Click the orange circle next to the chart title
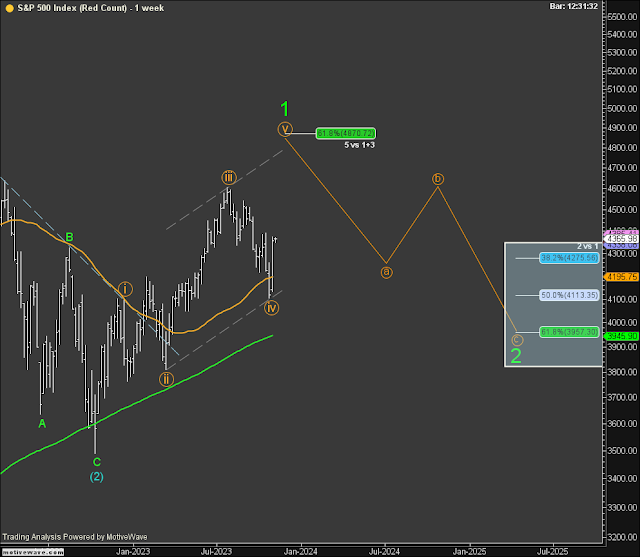Viewport: 640px width, 557px height. tap(9, 8)
